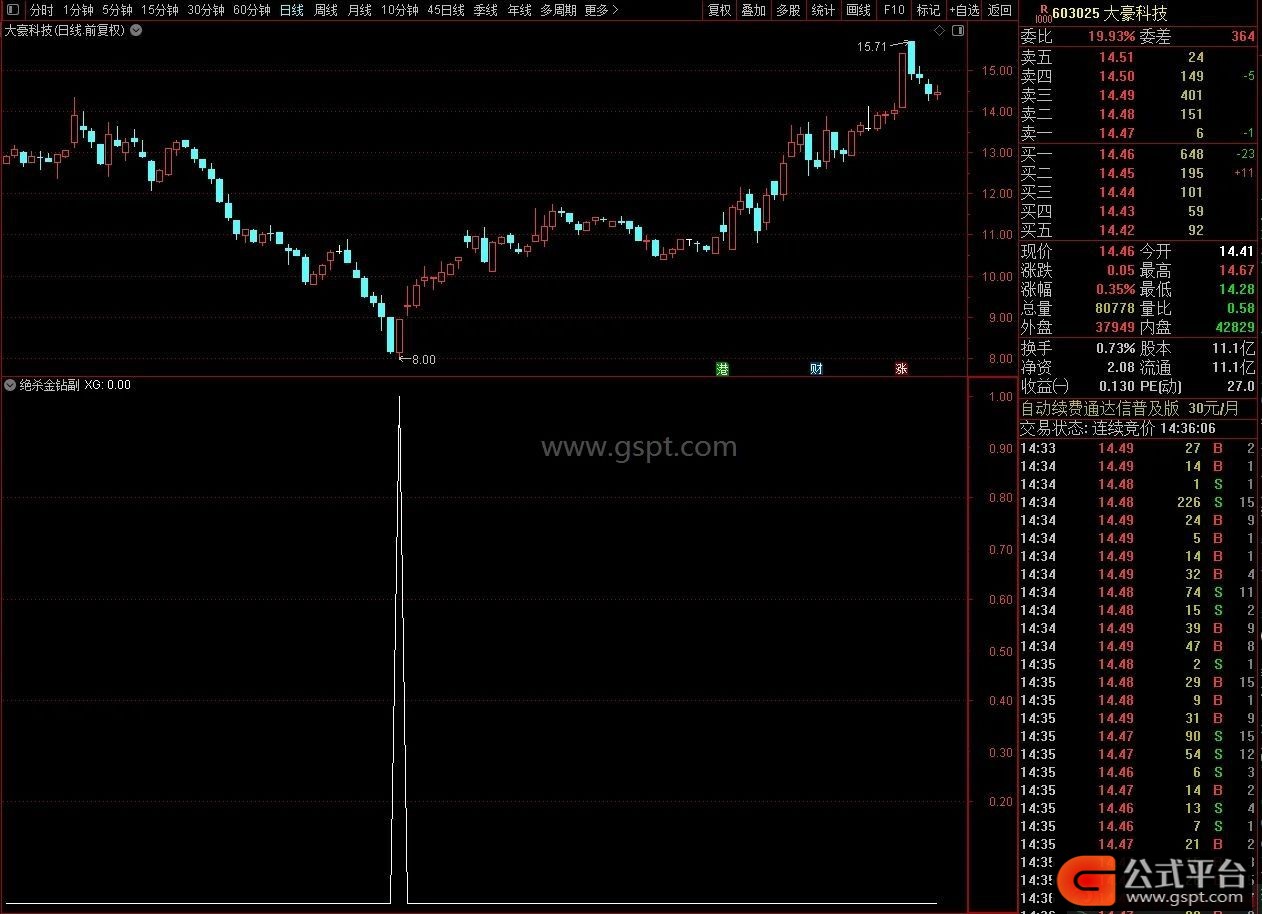Click the 卖五 14.51 order row
The width and height of the screenshot is (1262, 914).
1138,58
